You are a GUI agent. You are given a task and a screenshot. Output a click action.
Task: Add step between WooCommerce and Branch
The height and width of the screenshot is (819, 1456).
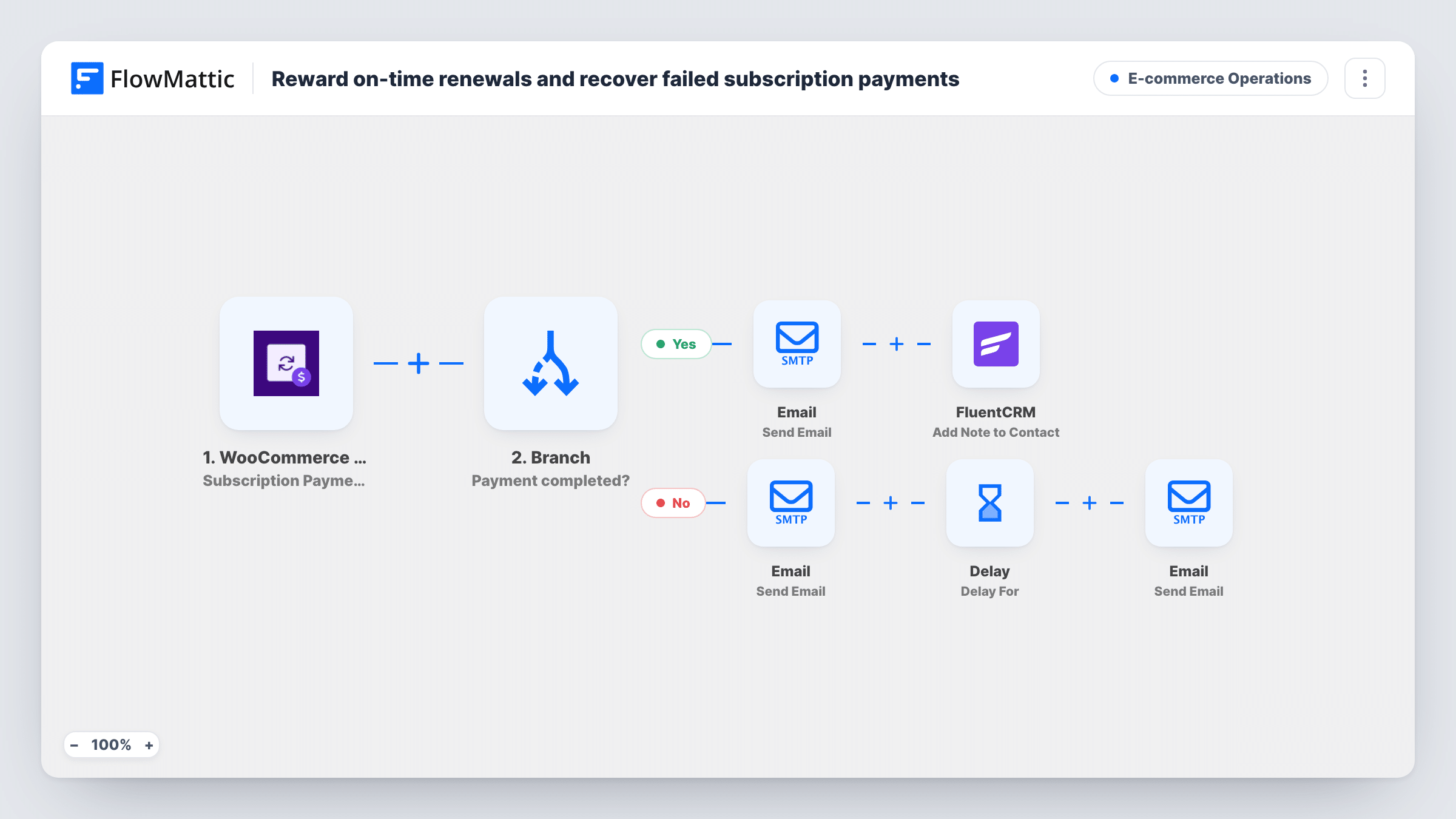coord(419,363)
